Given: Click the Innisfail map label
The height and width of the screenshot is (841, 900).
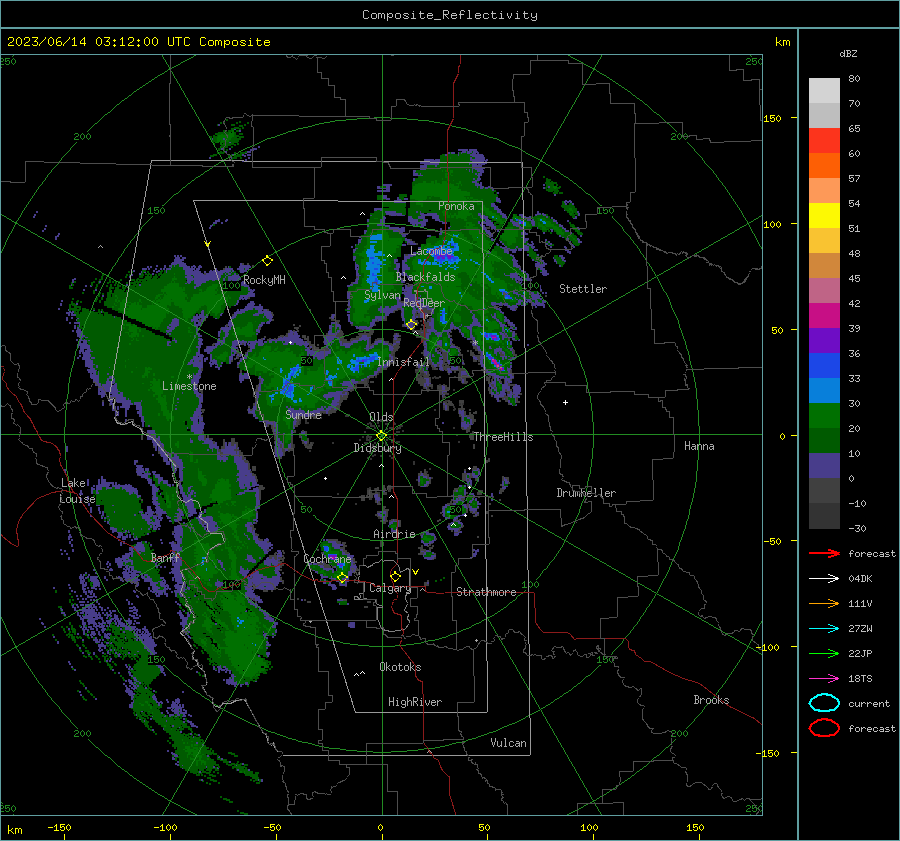Looking at the screenshot, I should [403, 362].
